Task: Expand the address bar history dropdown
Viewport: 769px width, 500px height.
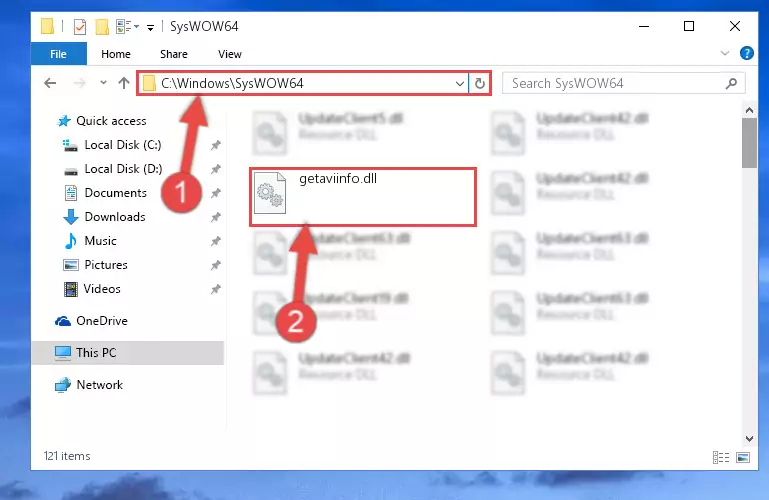Action: point(460,83)
